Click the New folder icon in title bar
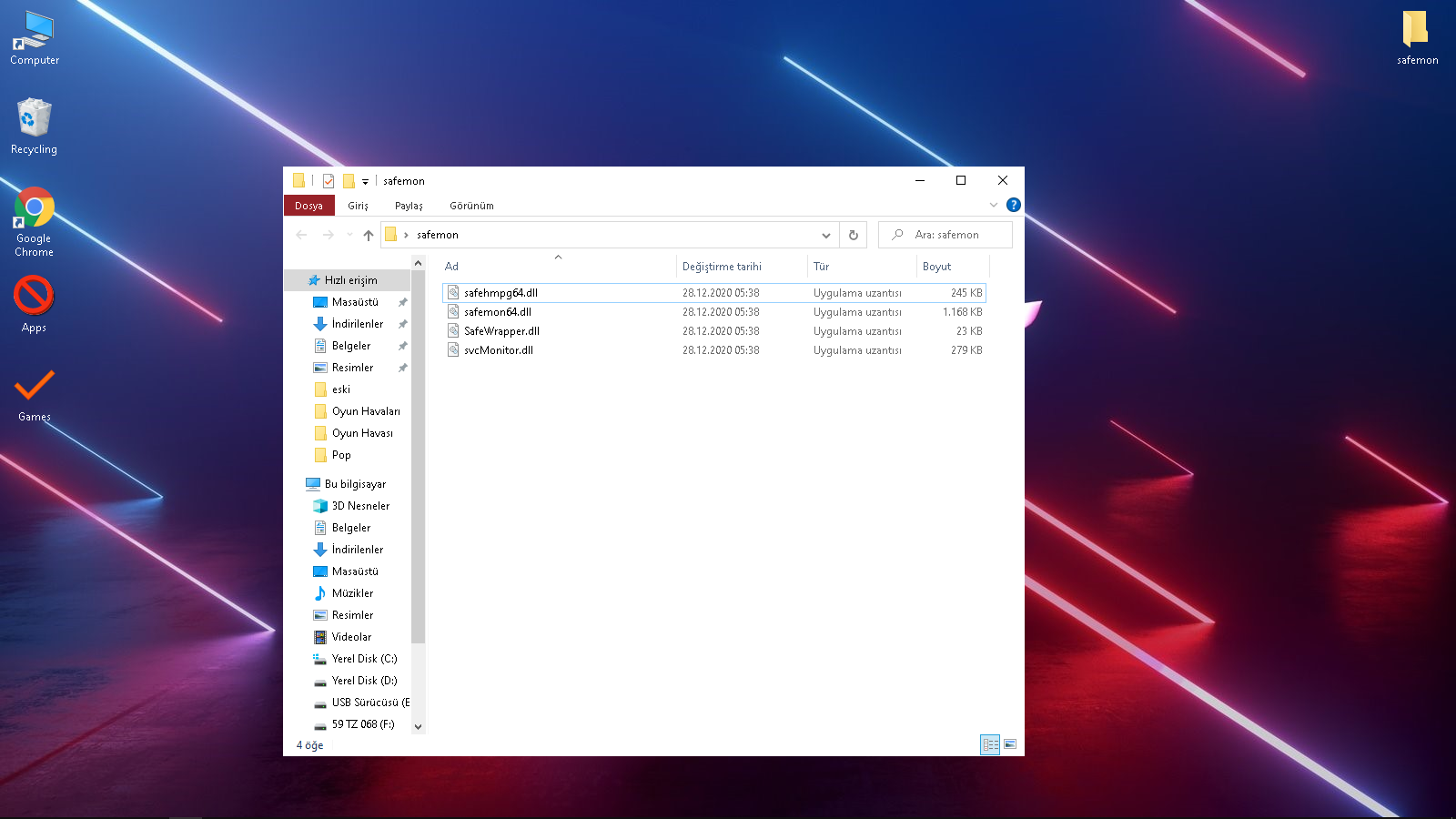The height and width of the screenshot is (819, 1456). point(349,181)
